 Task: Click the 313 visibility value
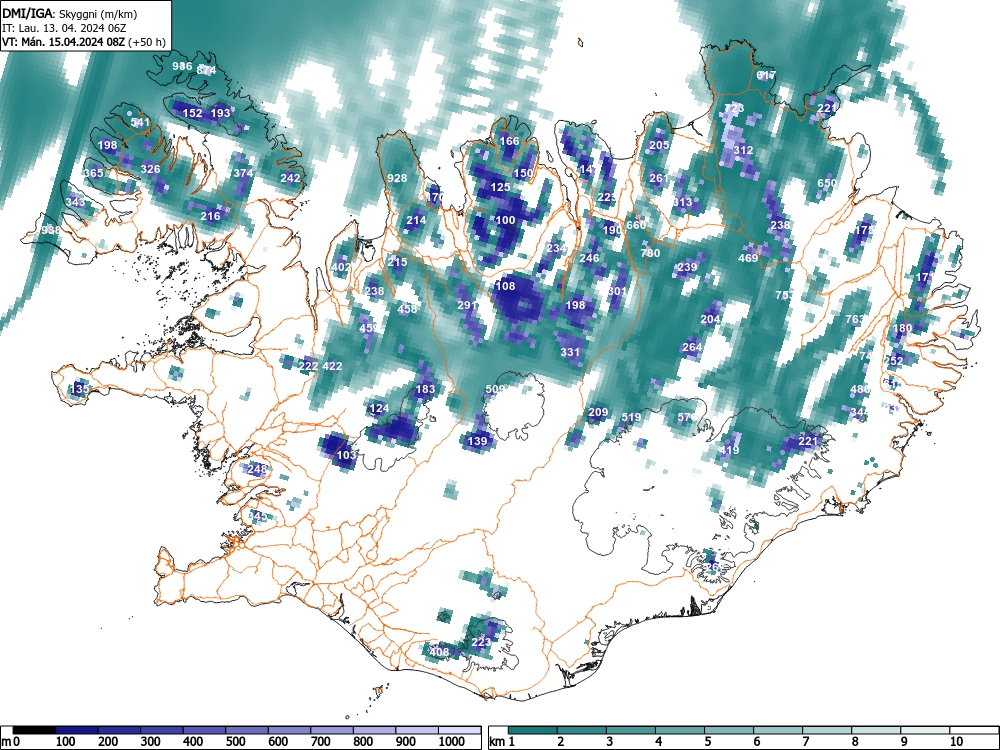[x=682, y=202]
